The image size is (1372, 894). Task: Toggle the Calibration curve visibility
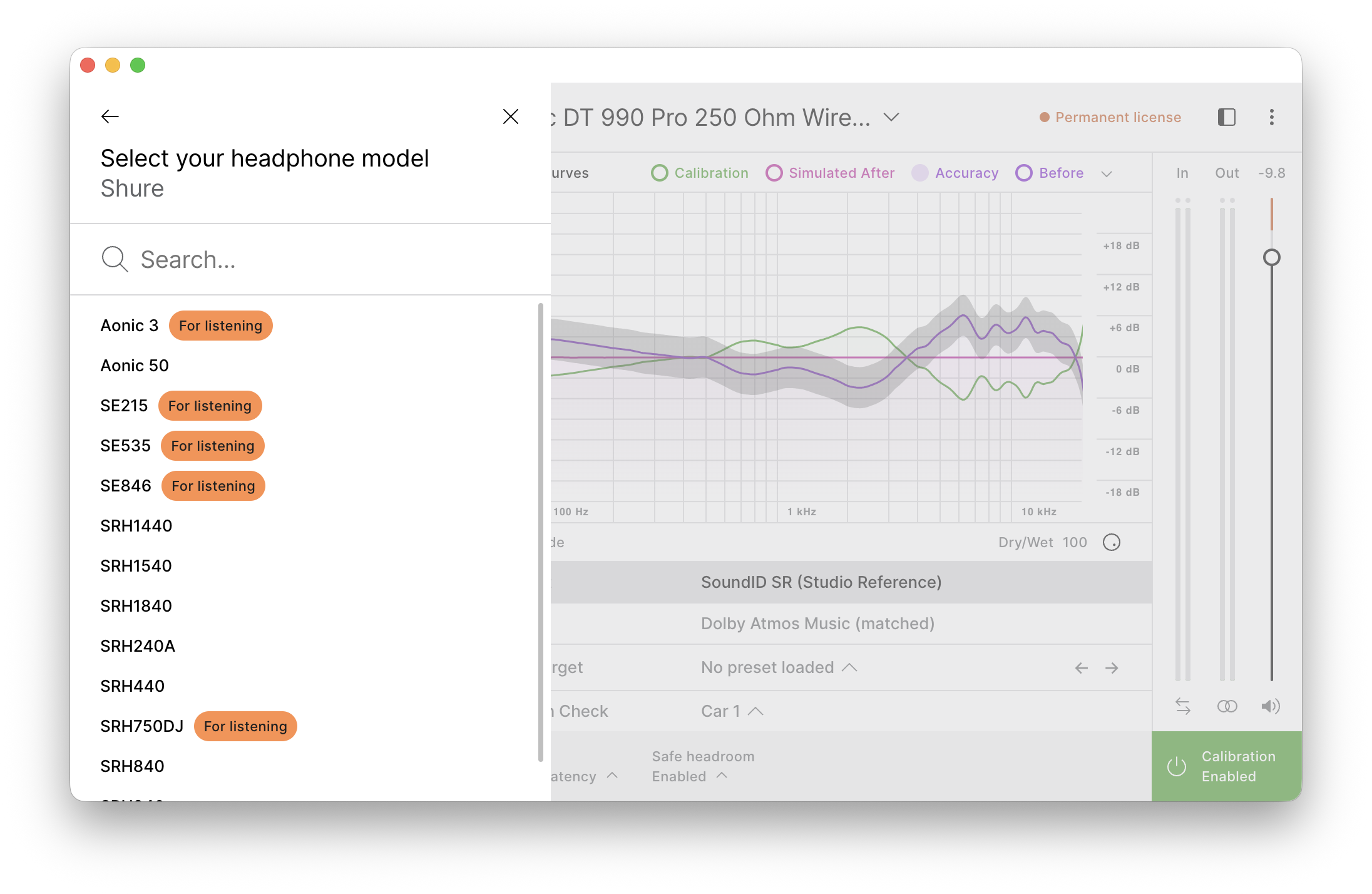click(x=700, y=173)
